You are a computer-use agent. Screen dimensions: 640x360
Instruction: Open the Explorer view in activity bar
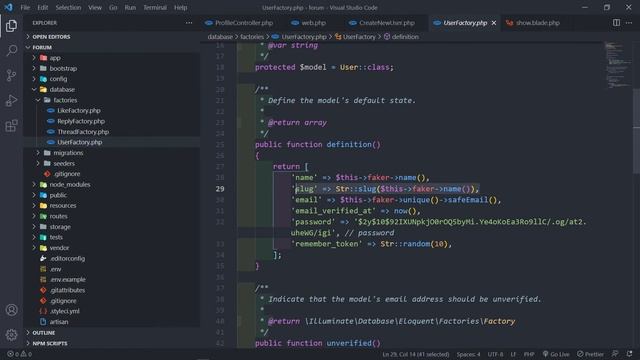[x=11, y=26]
